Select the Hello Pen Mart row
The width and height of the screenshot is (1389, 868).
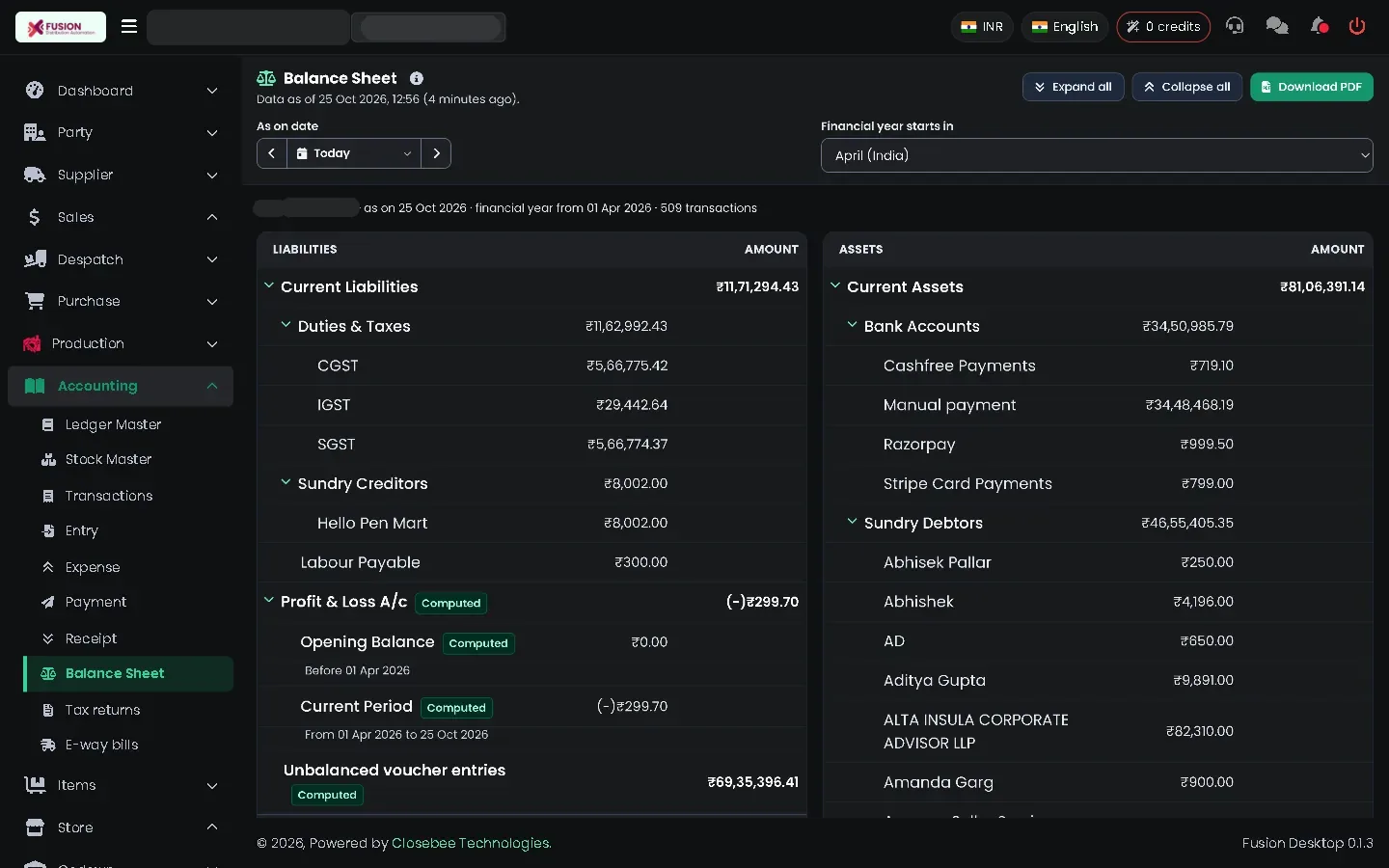tap(531, 523)
